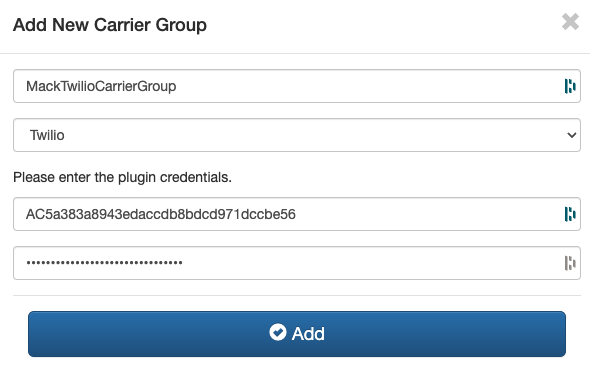590x373 pixels.
Task: Click the Add button
Action: (297, 334)
